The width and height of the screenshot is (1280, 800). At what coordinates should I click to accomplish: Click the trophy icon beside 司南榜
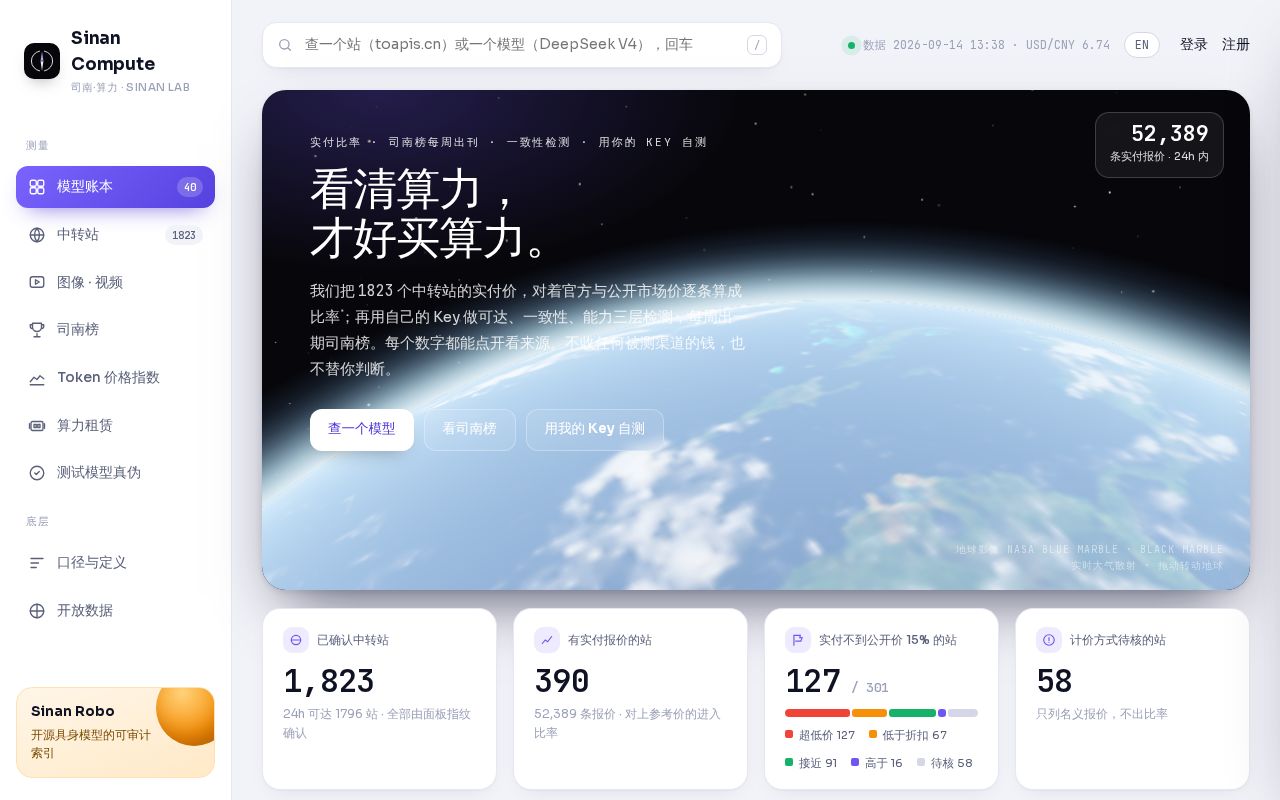pos(37,330)
